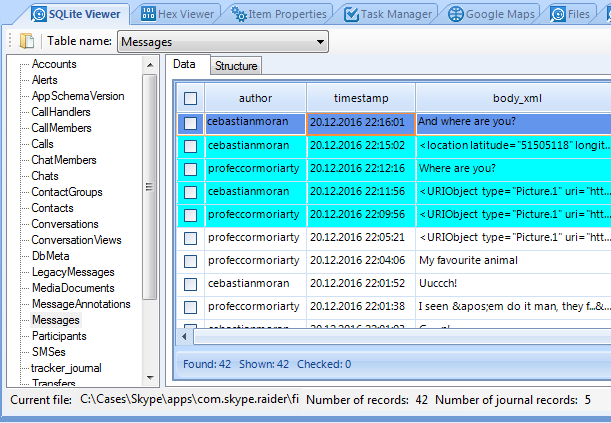Open the Structure tab
The image size is (611, 423).
236,66
